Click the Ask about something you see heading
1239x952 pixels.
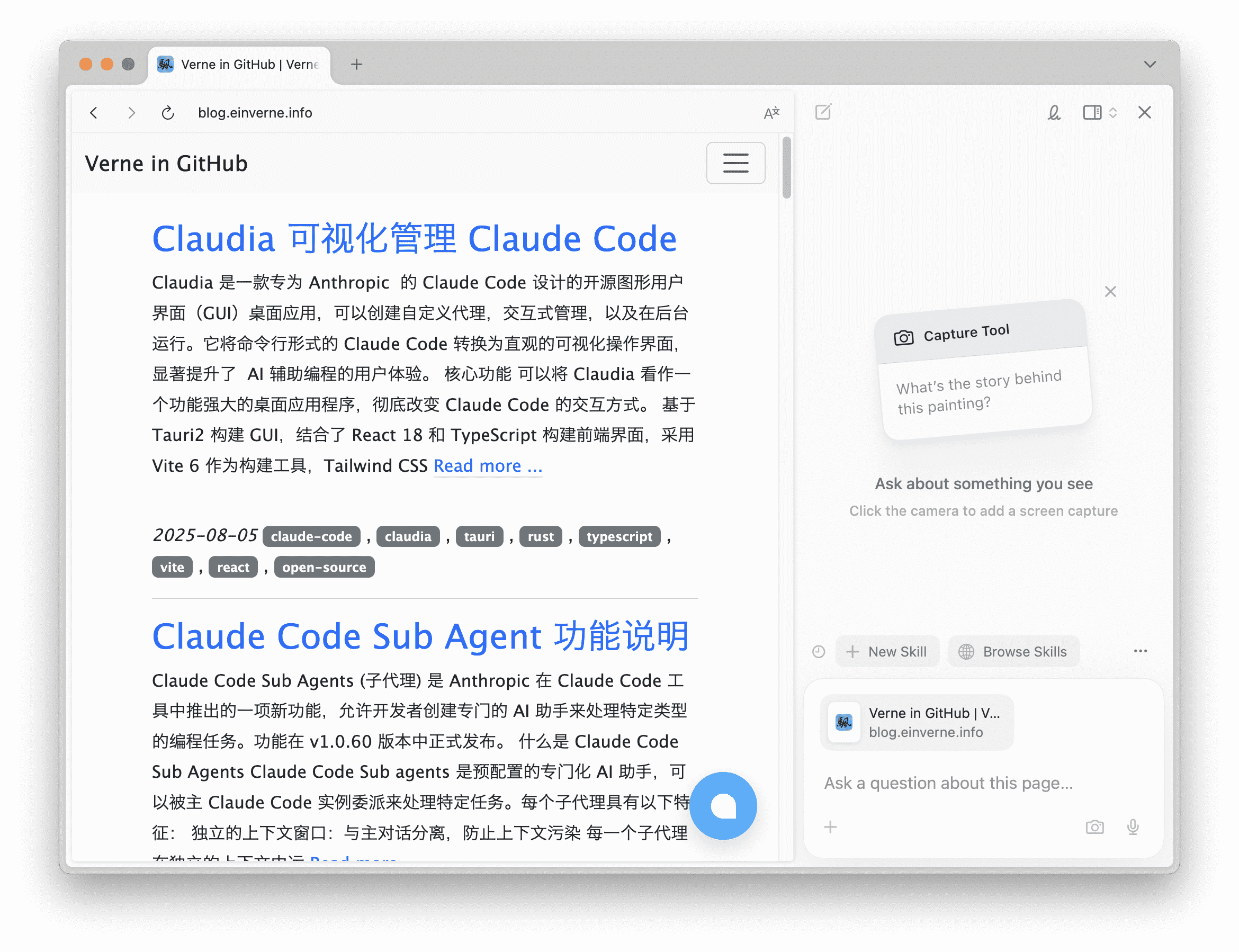(x=983, y=483)
